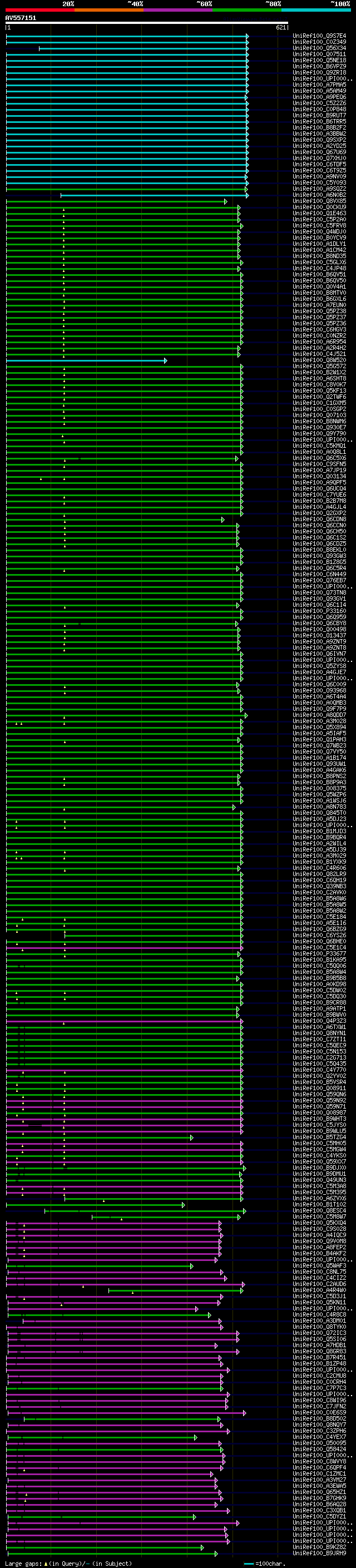Open hit UniRef100_A7PMA5
Image resolution: width=356 pixels, height=1568 pixels.
click(319, 85)
